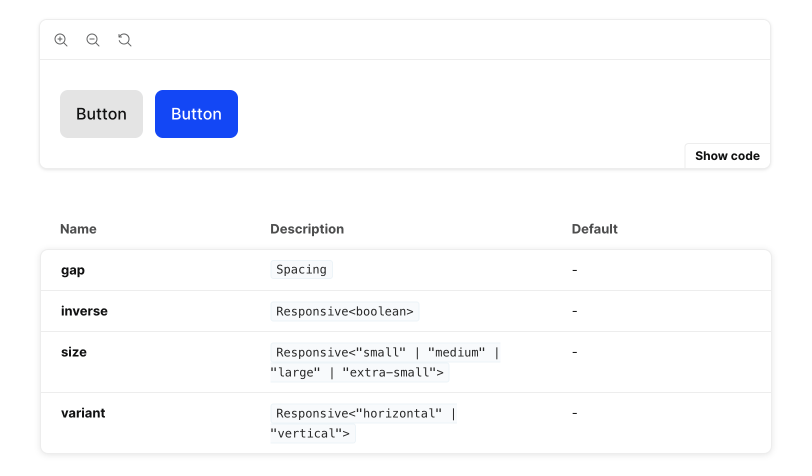Click the zoom out magnifier icon
The image size is (812, 476).
[x=93, y=40]
